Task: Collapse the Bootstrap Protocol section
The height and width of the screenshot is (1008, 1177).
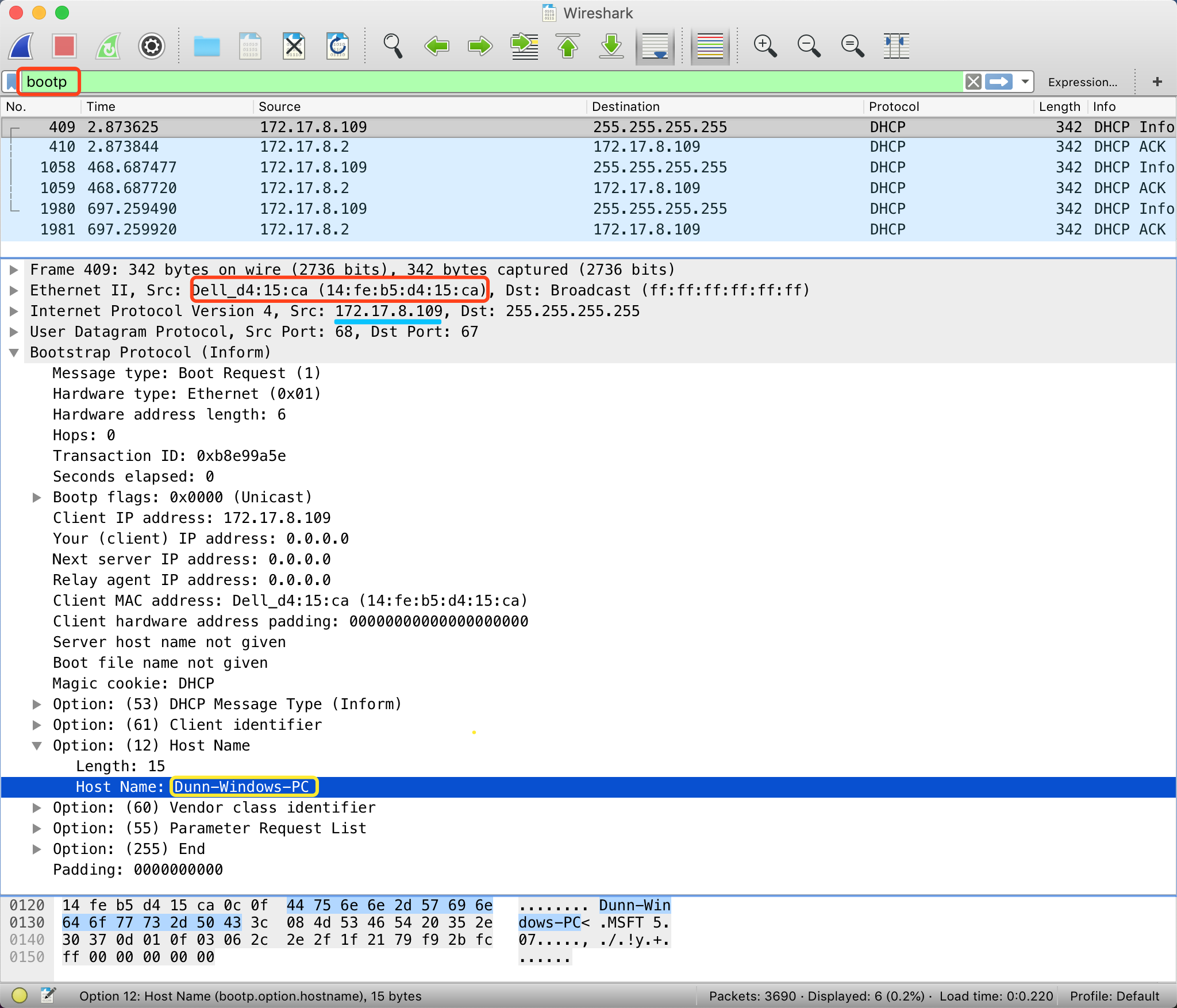Action: click(x=14, y=353)
